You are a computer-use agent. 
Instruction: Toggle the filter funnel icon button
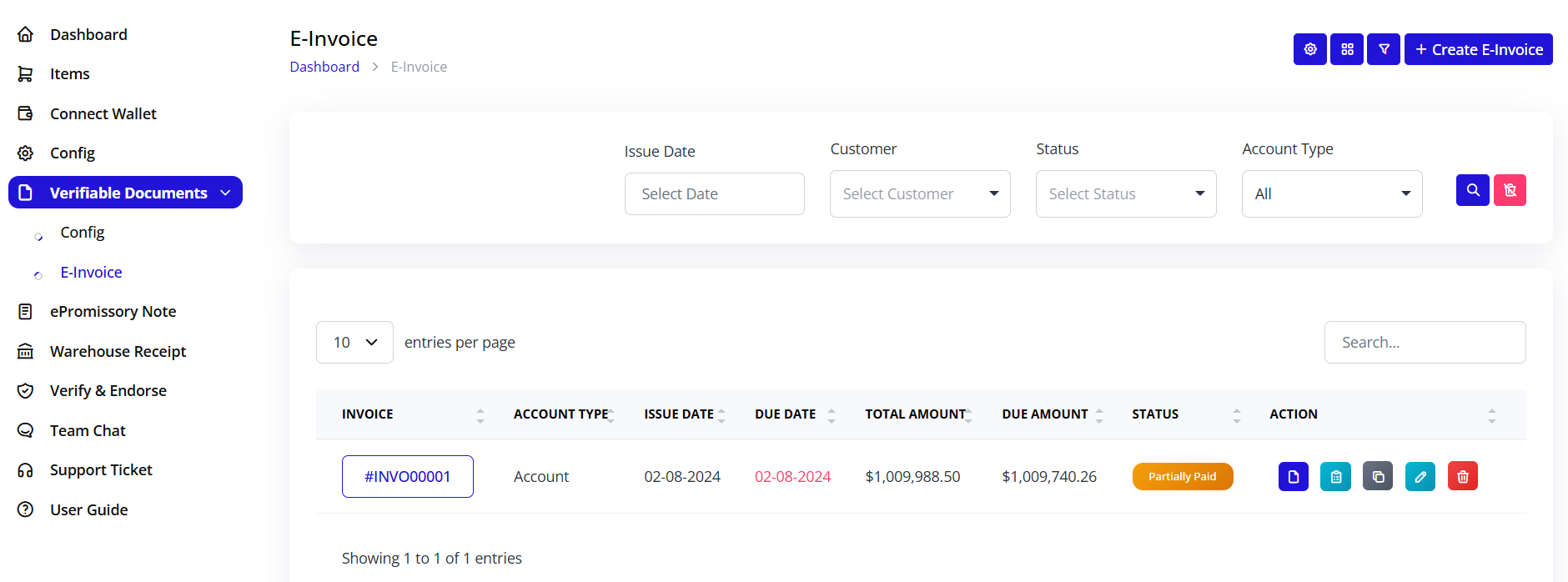tap(1384, 49)
